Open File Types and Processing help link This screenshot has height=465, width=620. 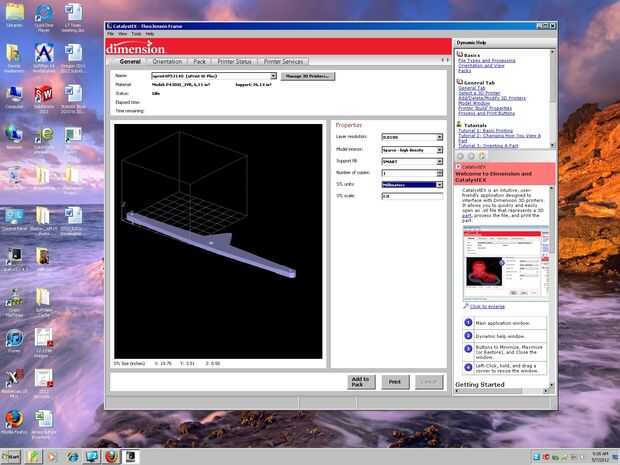point(487,60)
